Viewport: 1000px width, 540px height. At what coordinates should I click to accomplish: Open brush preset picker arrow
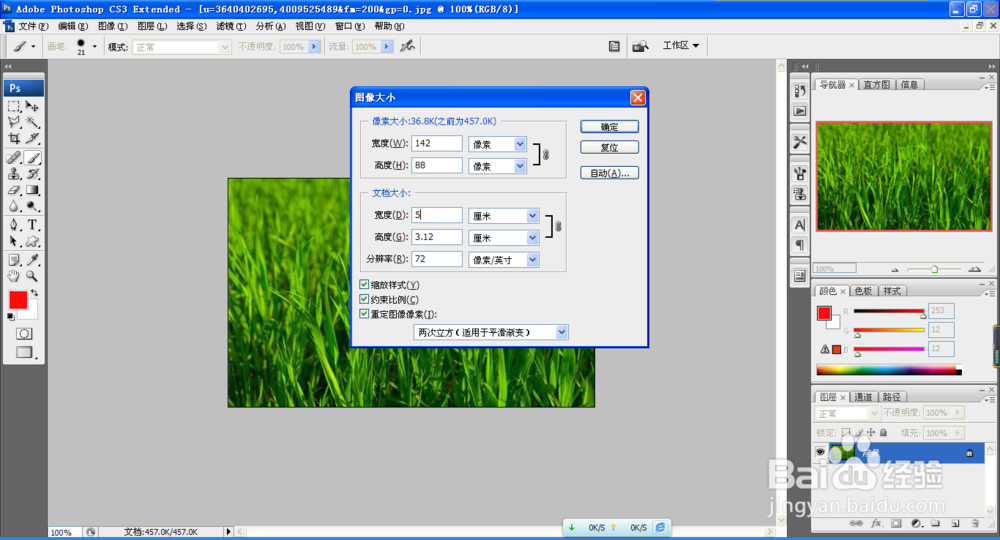click(x=94, y=46)
